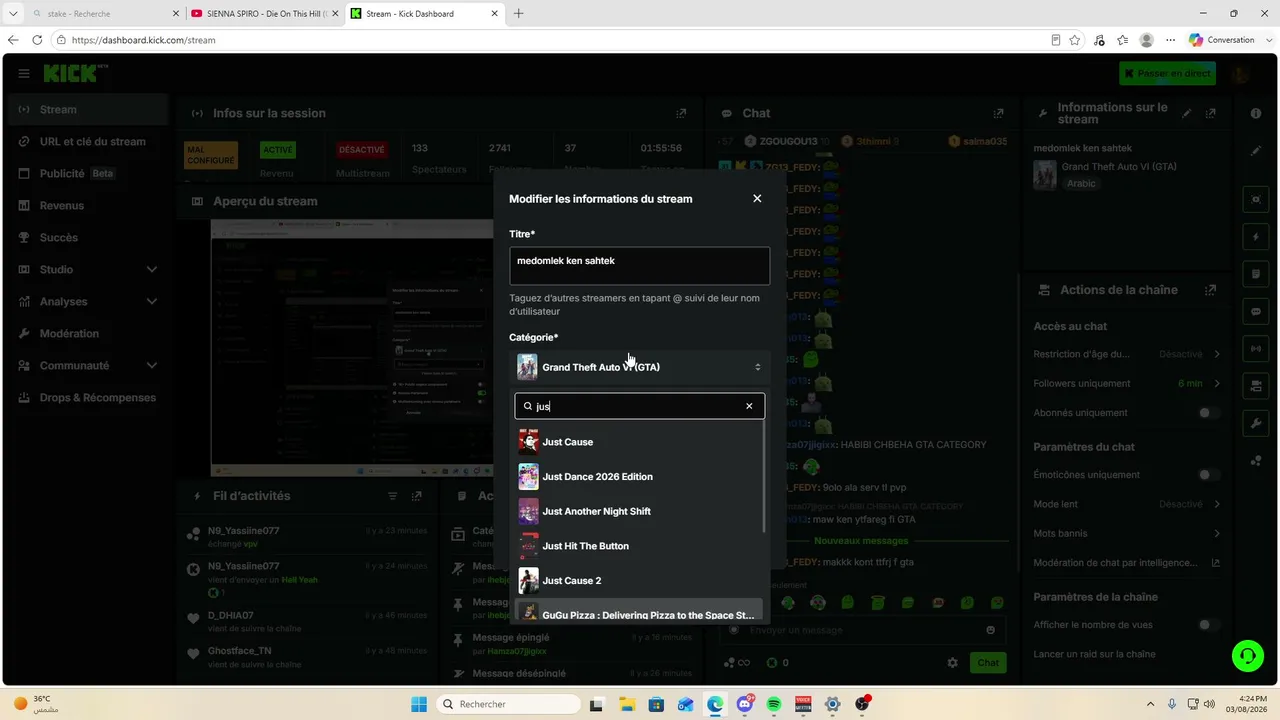Clear the category search field
1280x720 pixels.
[x=749, y=406]
